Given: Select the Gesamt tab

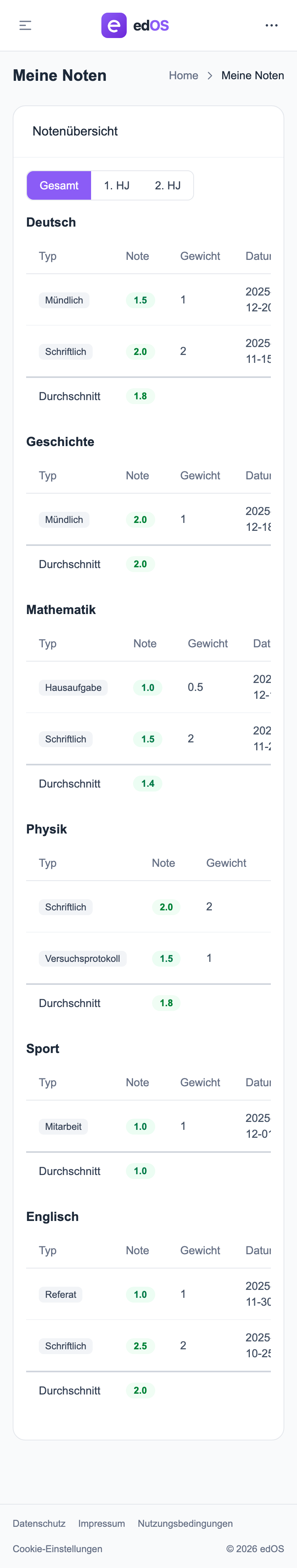Looking at the screenshot, I should (x=59, y=186).
